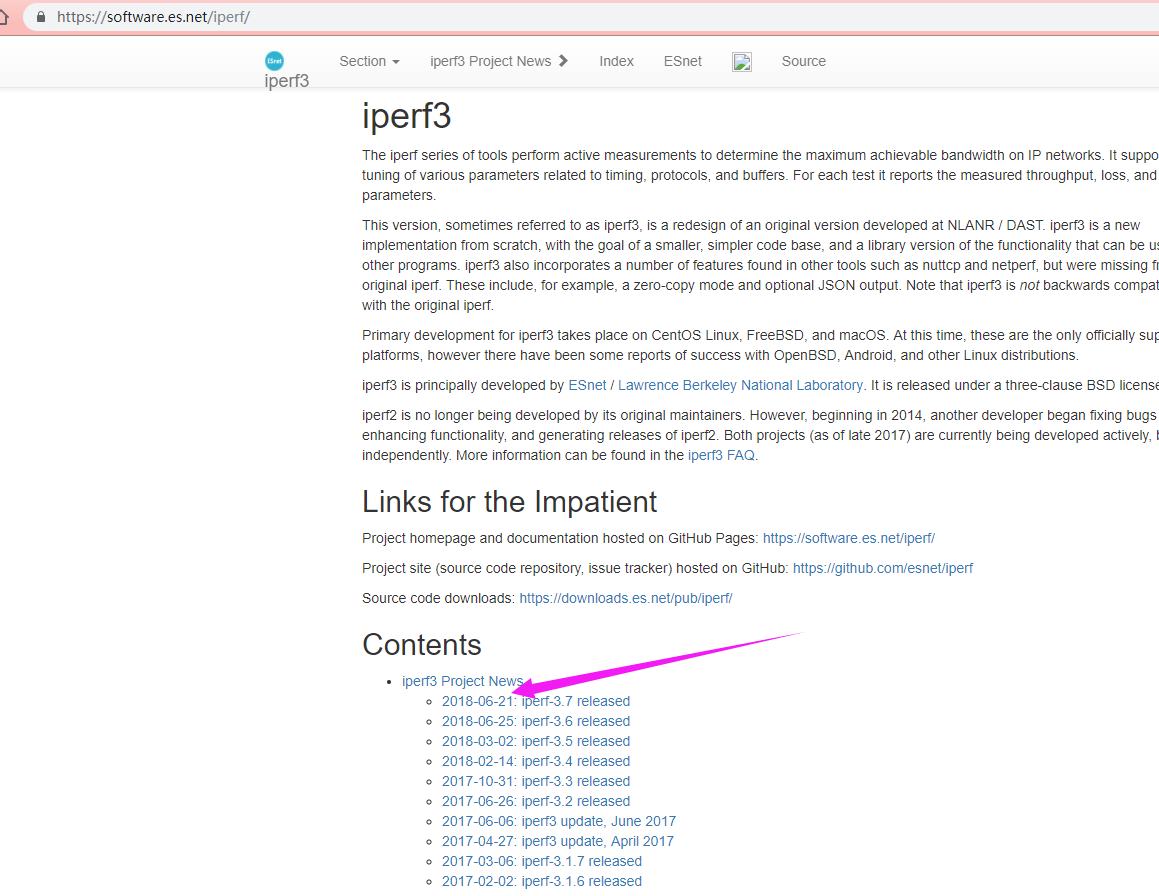Open the GitHub project repository link

click(882, 568)
